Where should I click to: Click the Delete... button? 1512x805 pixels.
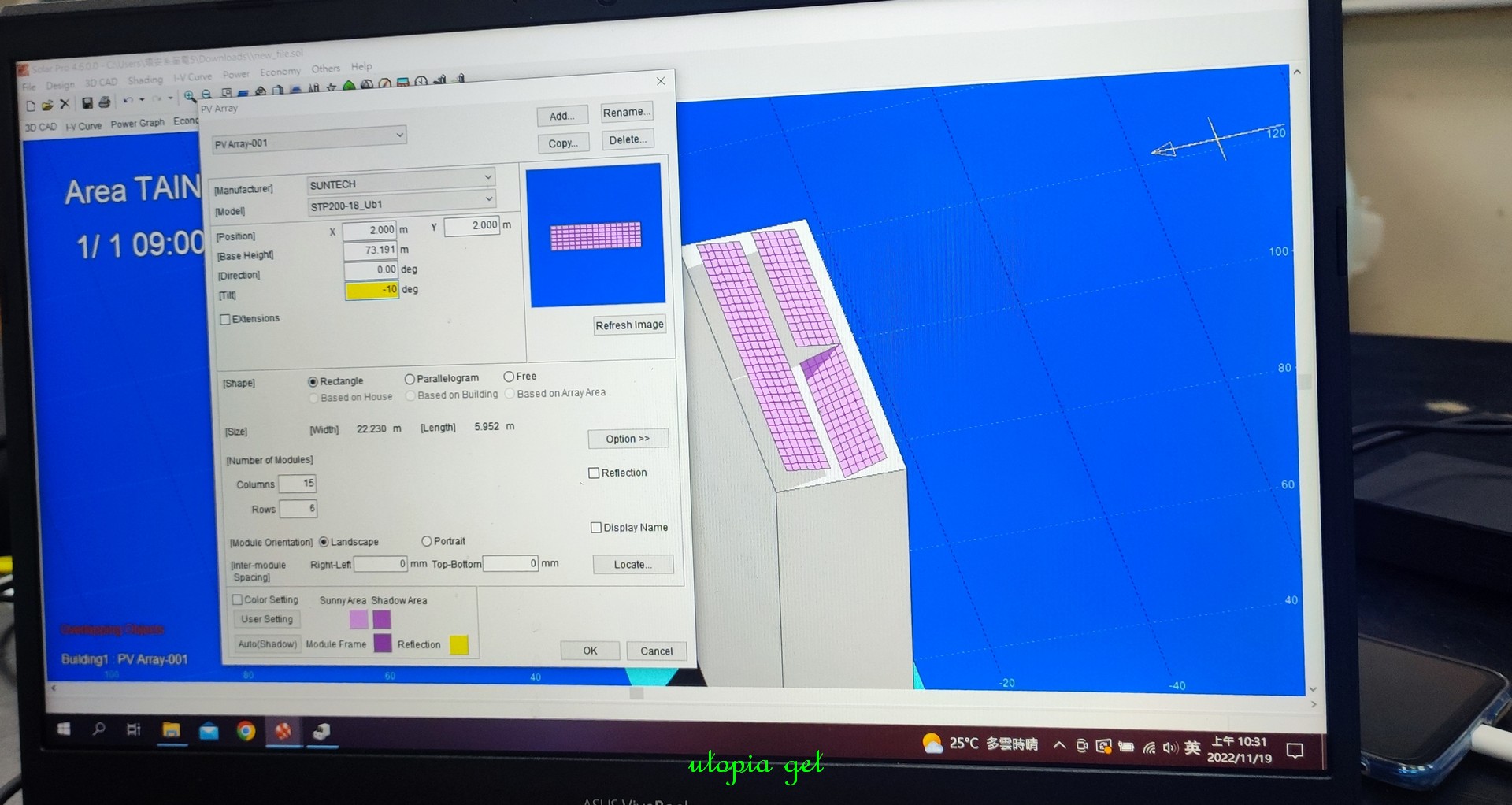pyautogui.click(x=628, y=140)
